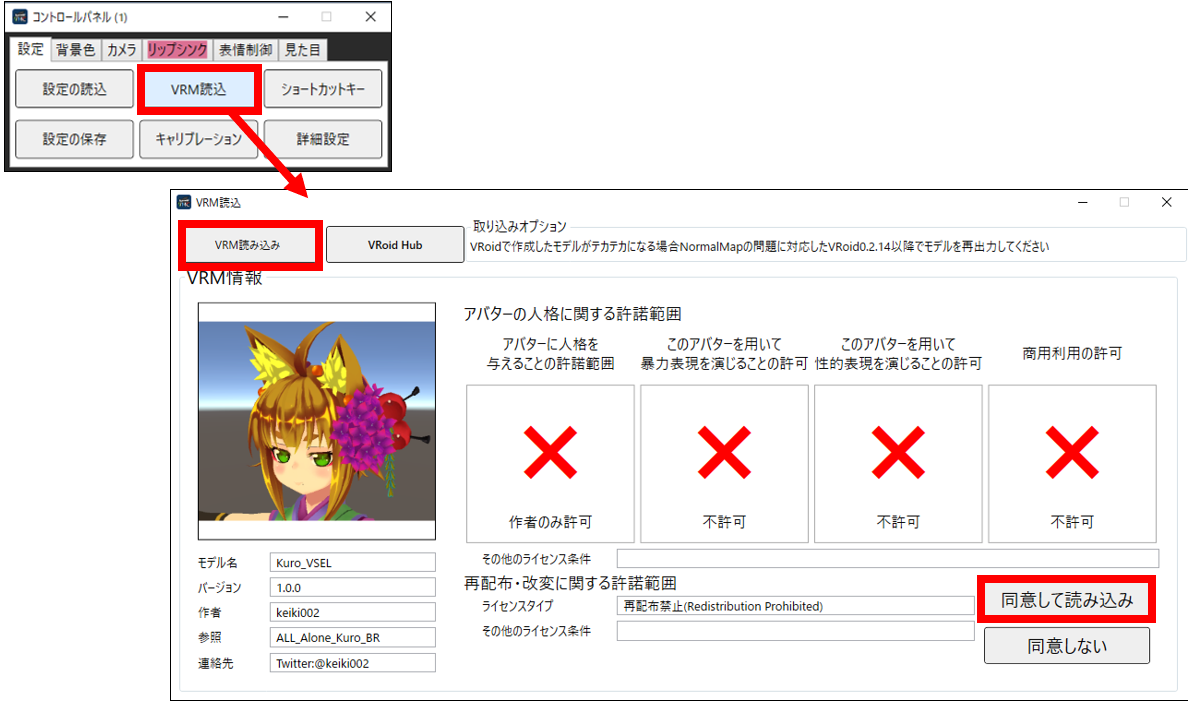
Task: Click the red X for sexual expression permission
Action: coord(898,452)
